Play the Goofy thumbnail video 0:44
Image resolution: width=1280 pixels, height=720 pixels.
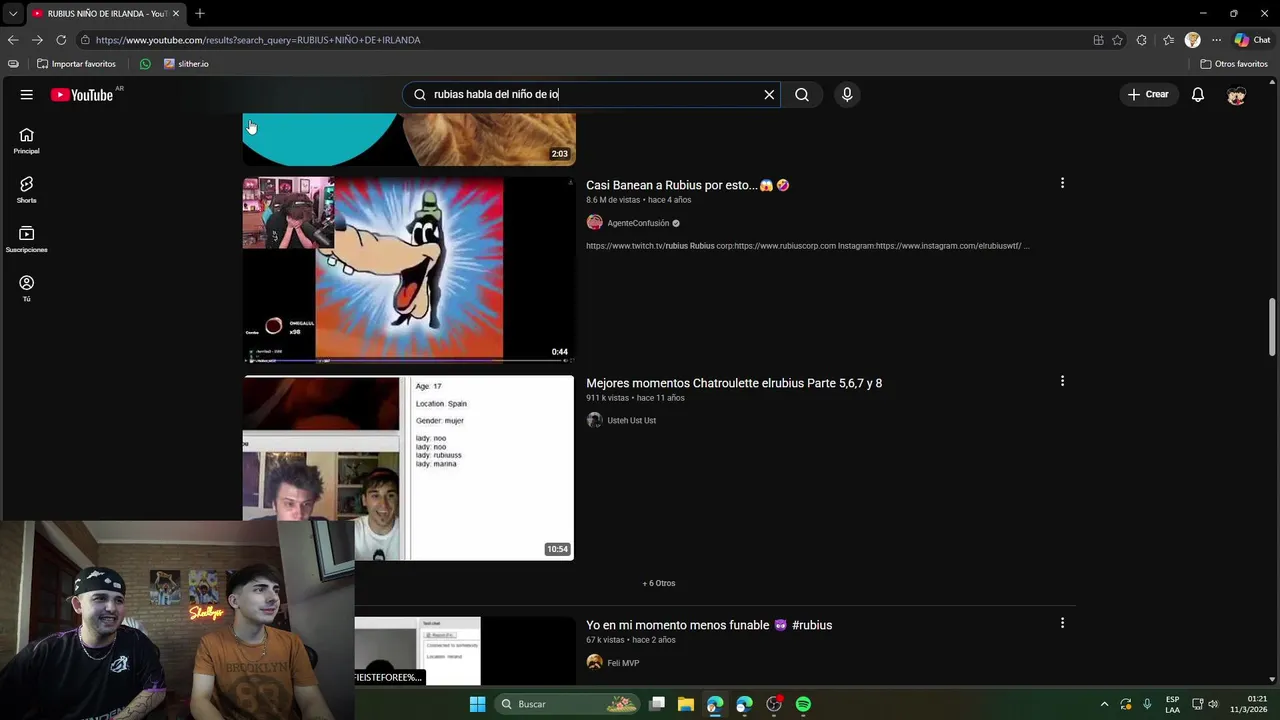tap(408, 269)
